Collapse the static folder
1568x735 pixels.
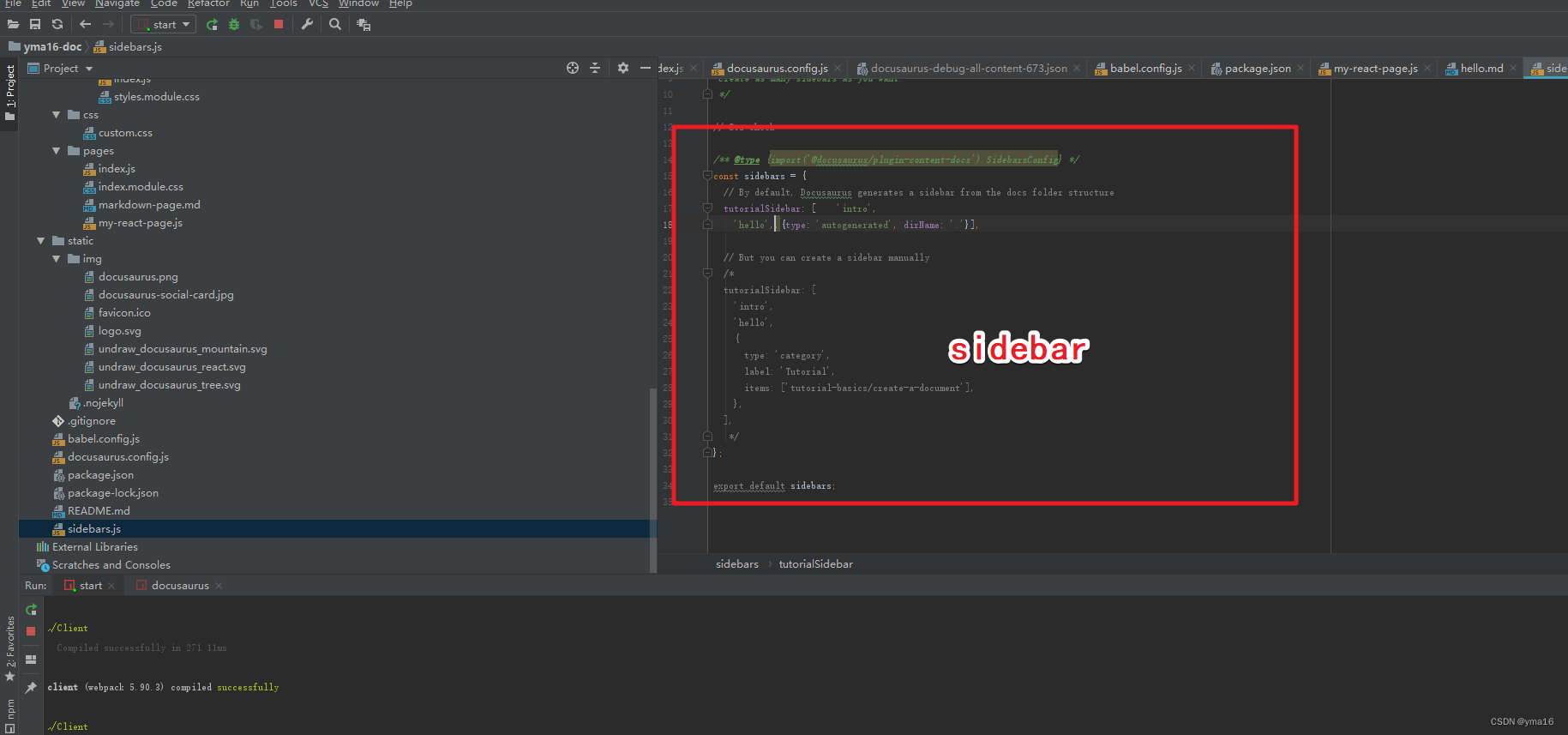pyautogui.click(x=41, y=241)
